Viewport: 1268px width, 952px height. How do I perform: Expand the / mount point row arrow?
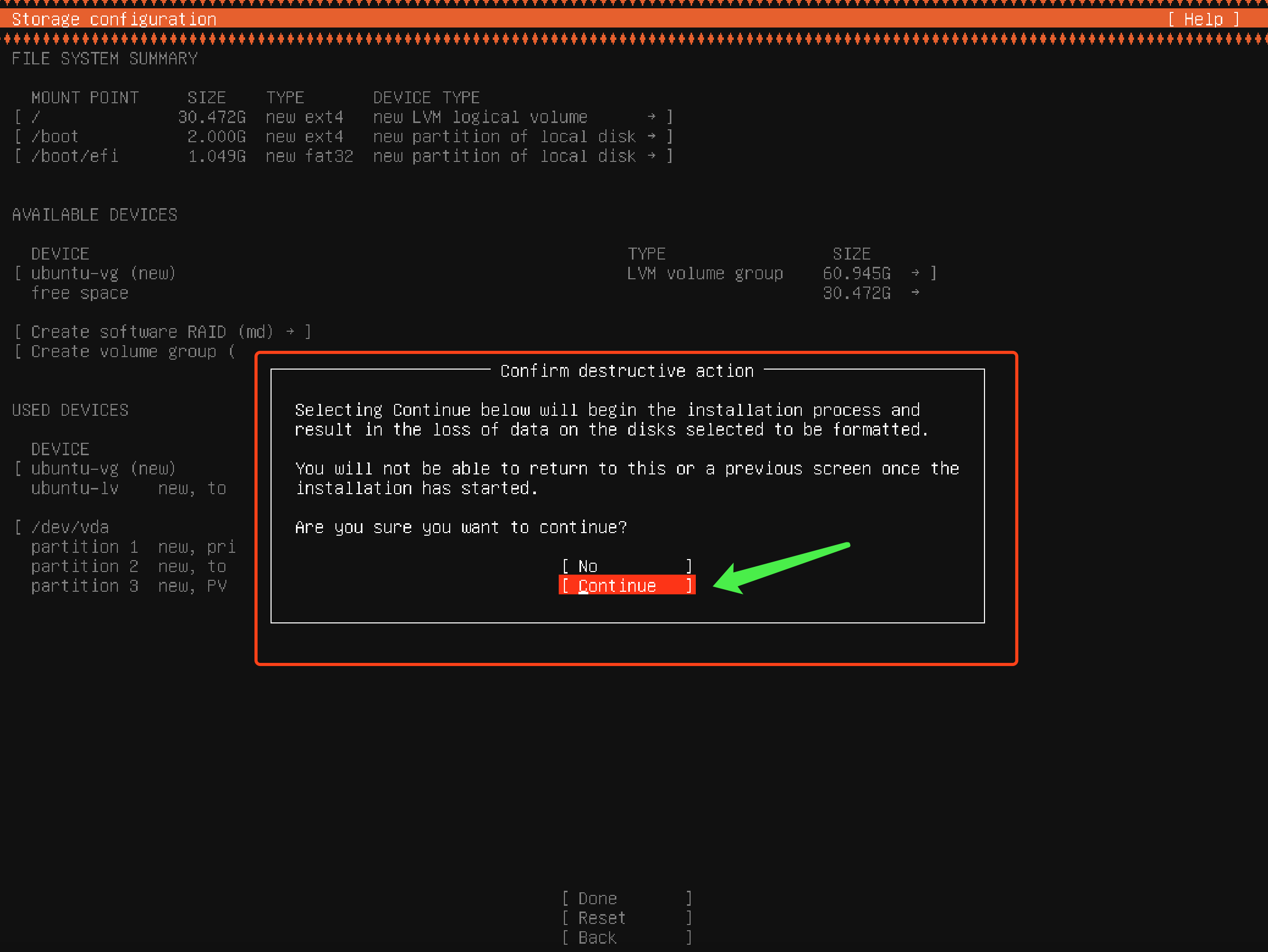(x=651, y=117)
